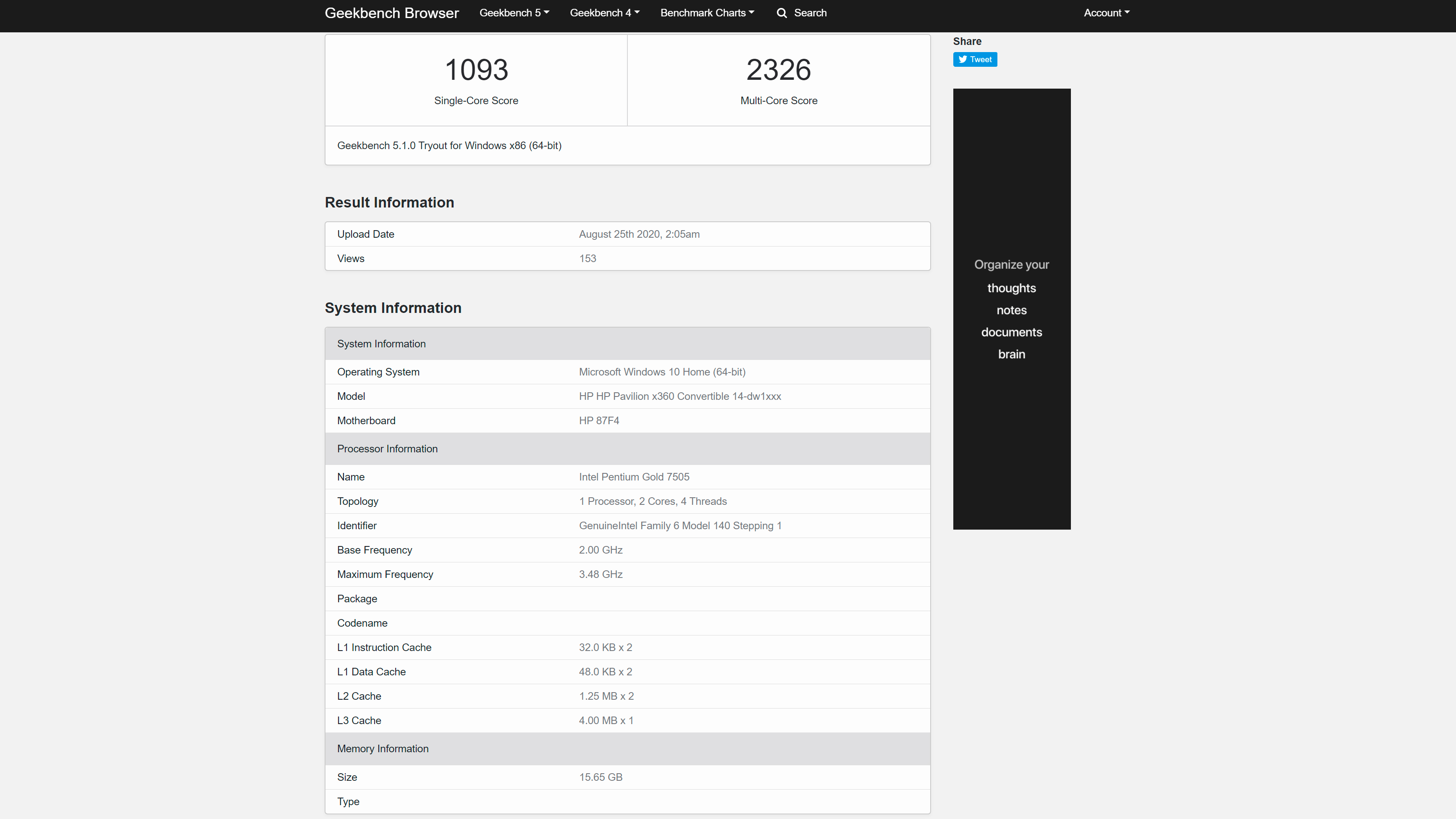Screen dimensions: 1456x819
Task: Click the 1093 single-core score
Action: point(476,70)
